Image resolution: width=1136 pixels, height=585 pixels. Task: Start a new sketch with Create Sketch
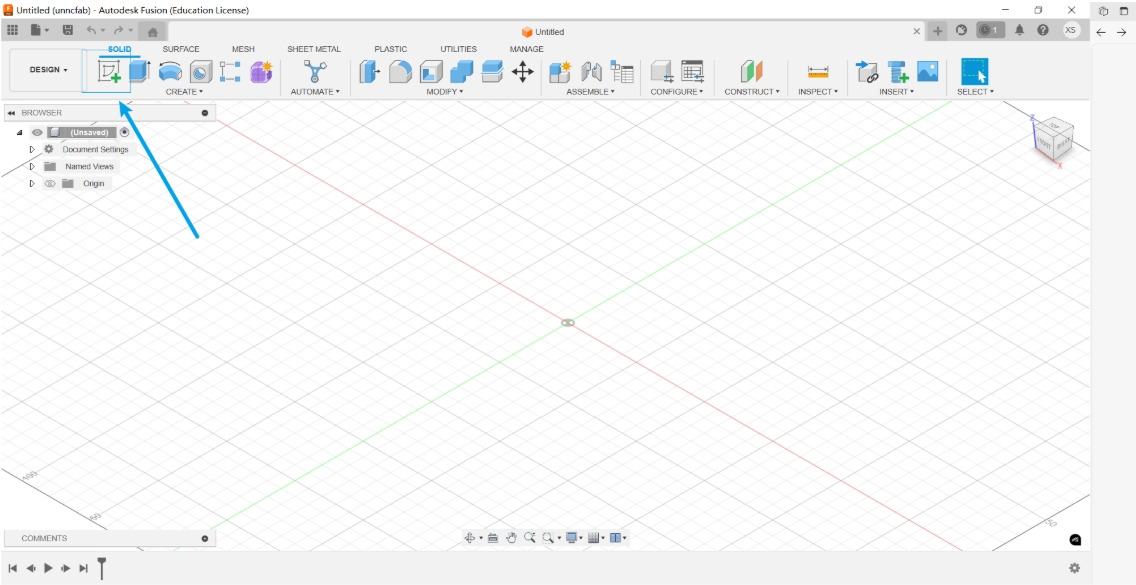click(109, 72)
